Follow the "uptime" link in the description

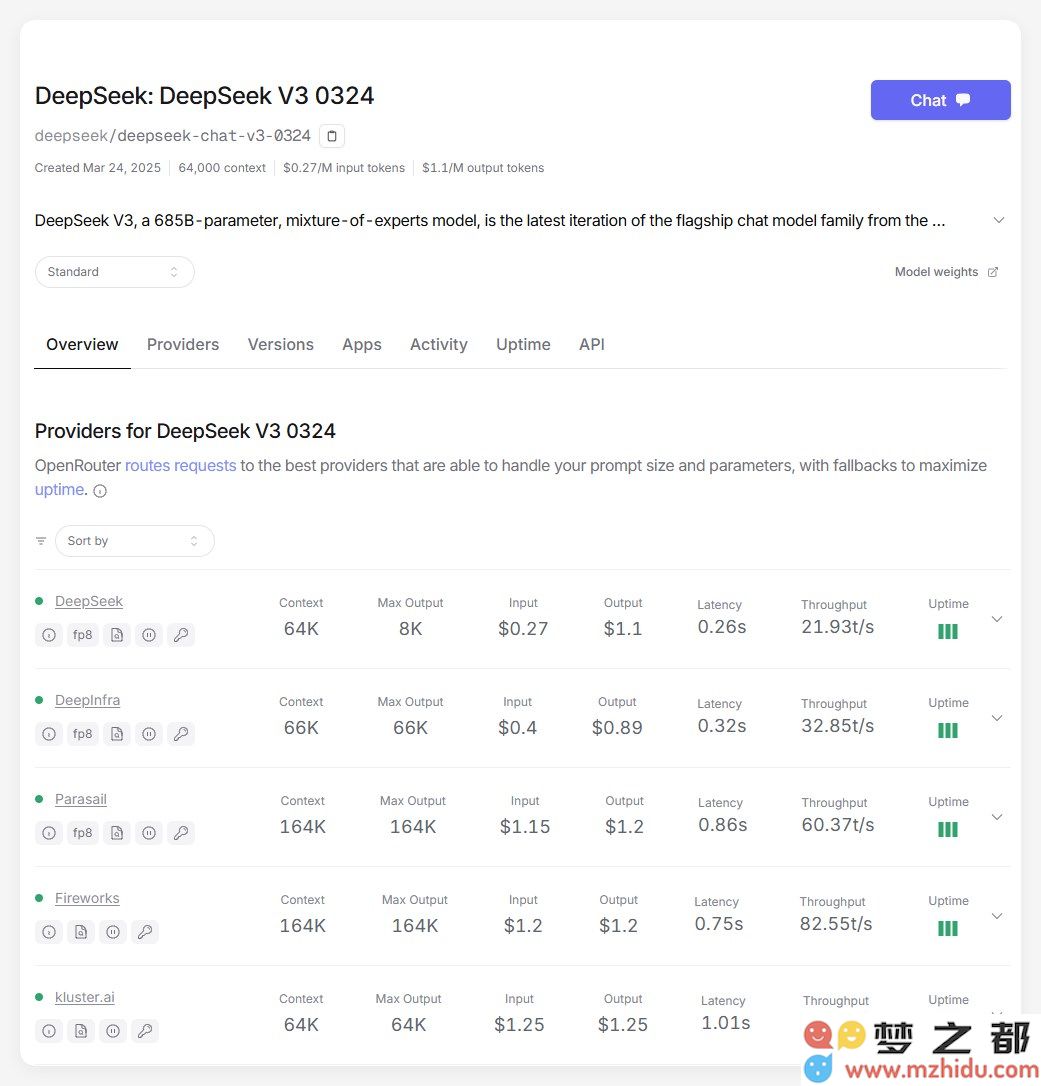(x=61, y=490)
